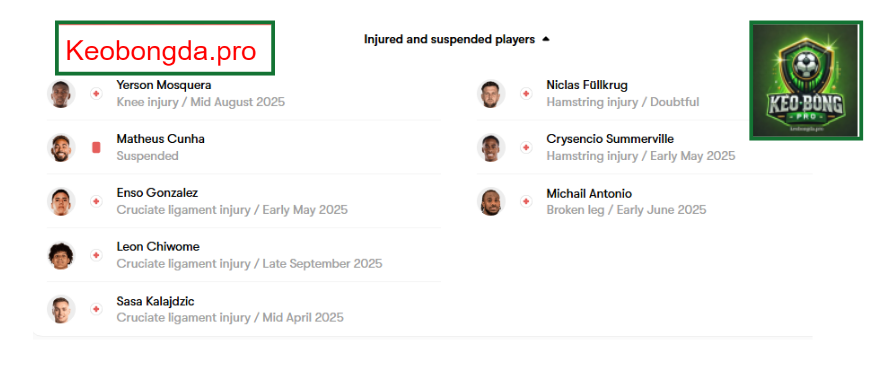
Task: Click Yerson Mosquera's injury cross icon
Action: 96,94
